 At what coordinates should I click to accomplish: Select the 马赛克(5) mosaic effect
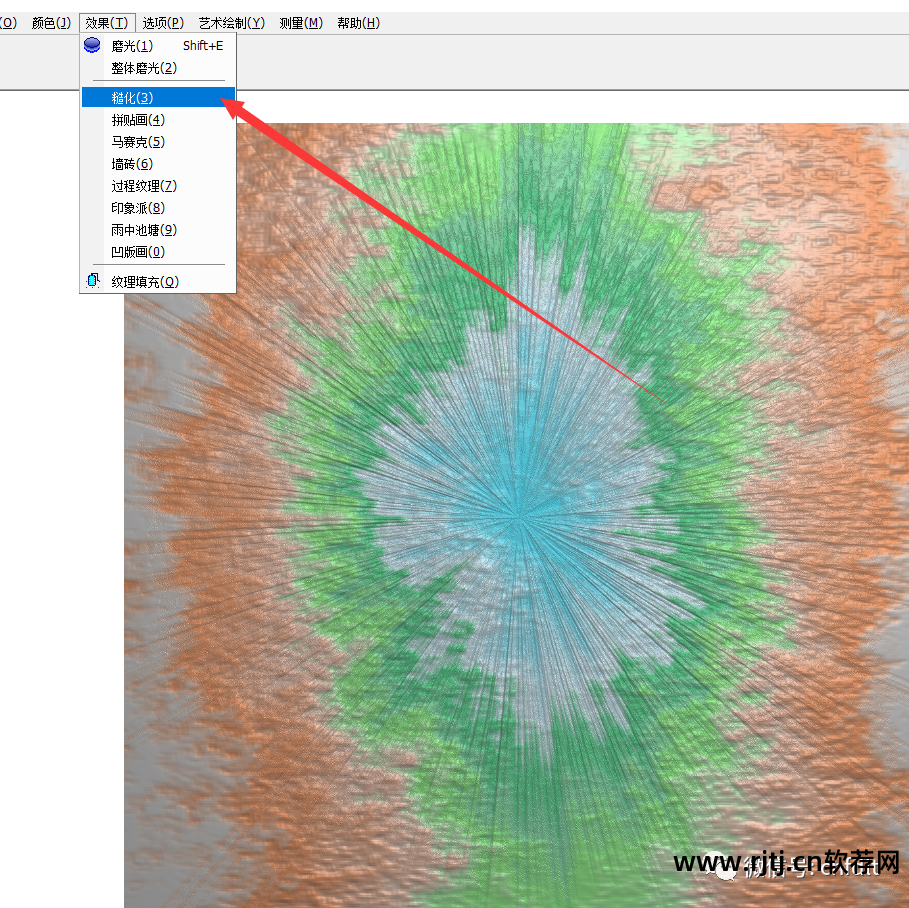138,142
